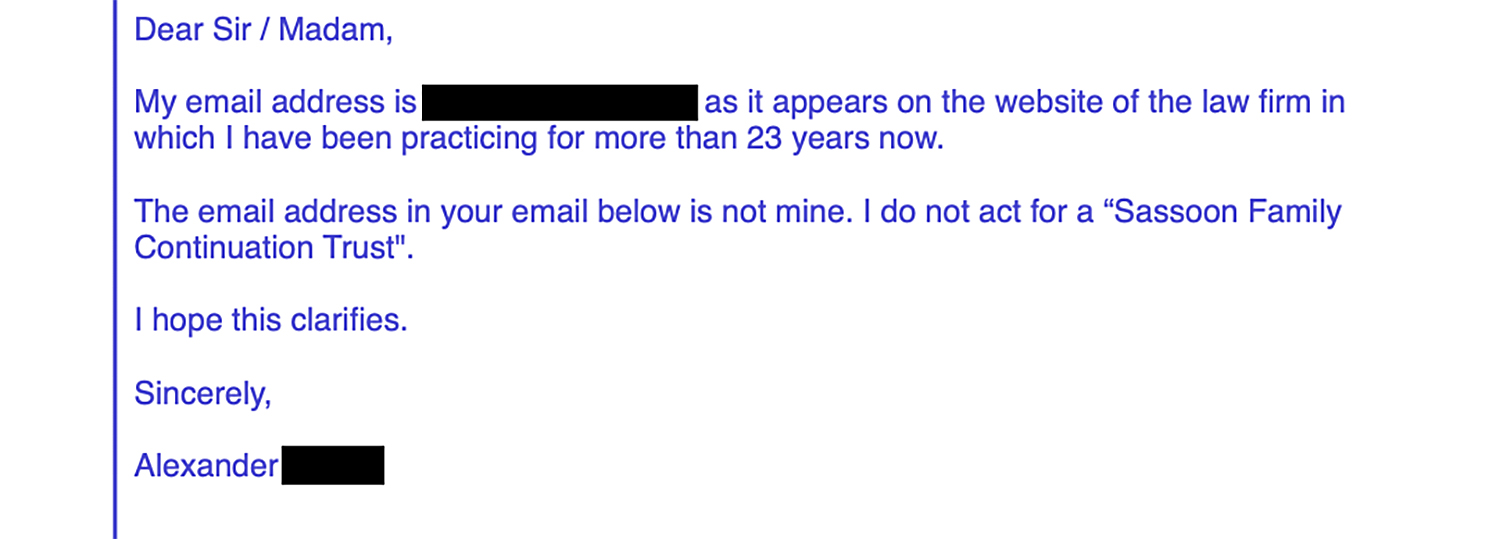The height and width of the screenshot is (539, 1496).
Task: Click the "I hope this clarifies." sentence
Action: click(271, 321)
